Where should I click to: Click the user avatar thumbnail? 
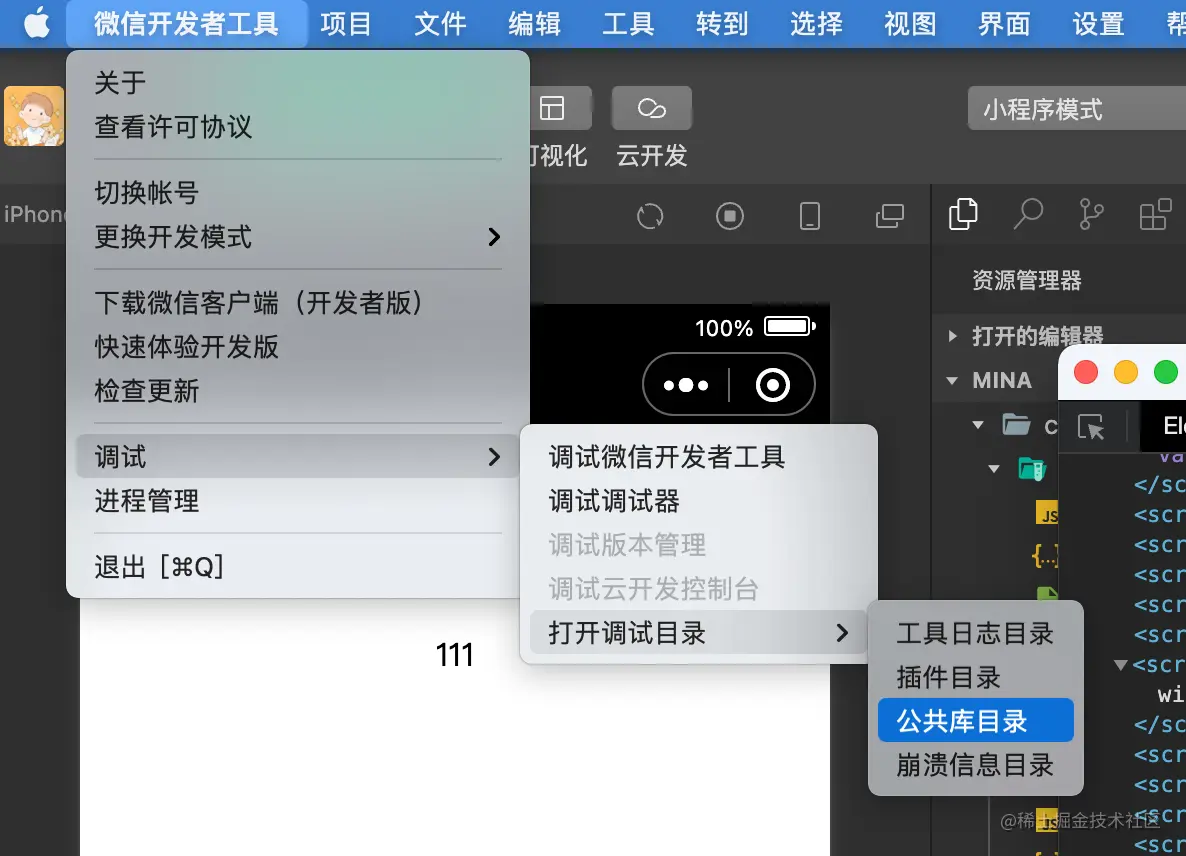(x=33, y=116)
